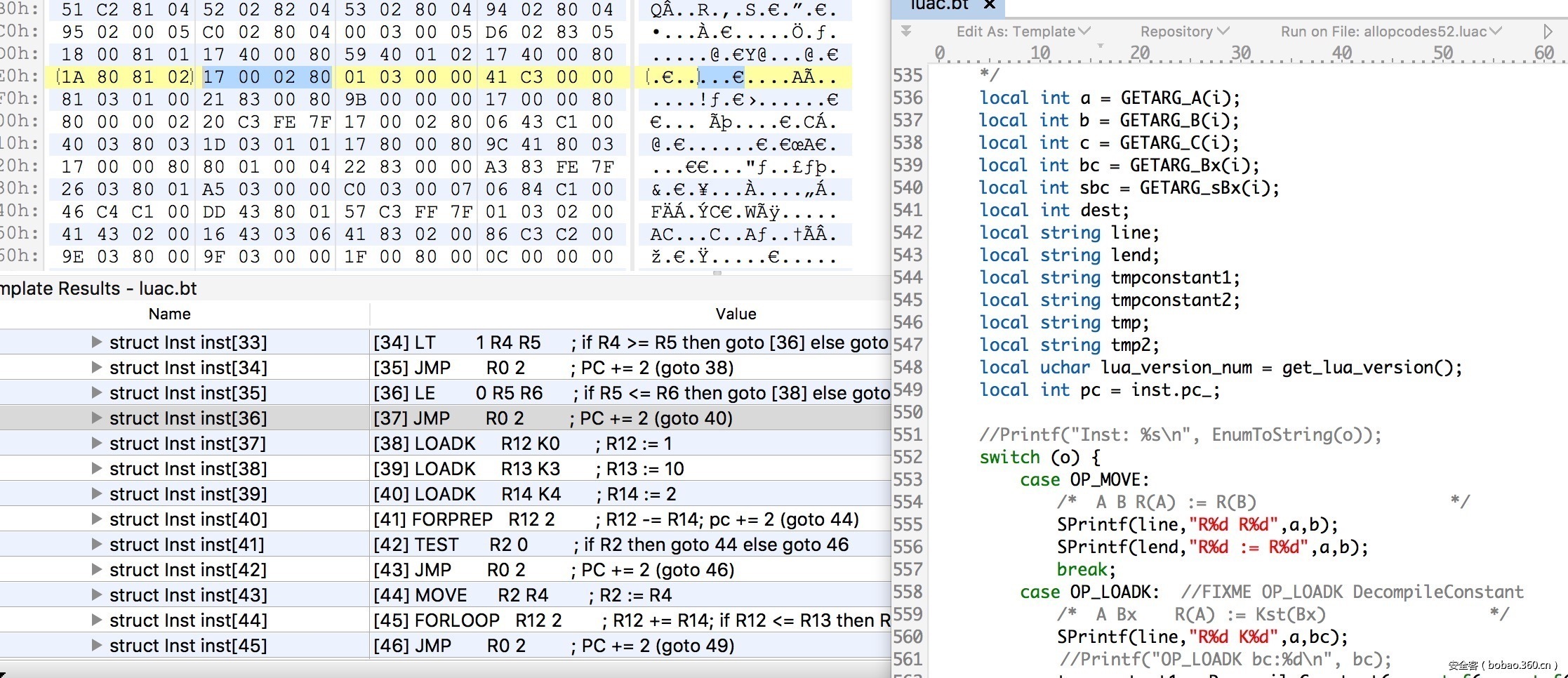Expand struct Inst inst[44] FORLOOP node

[97, 620]
